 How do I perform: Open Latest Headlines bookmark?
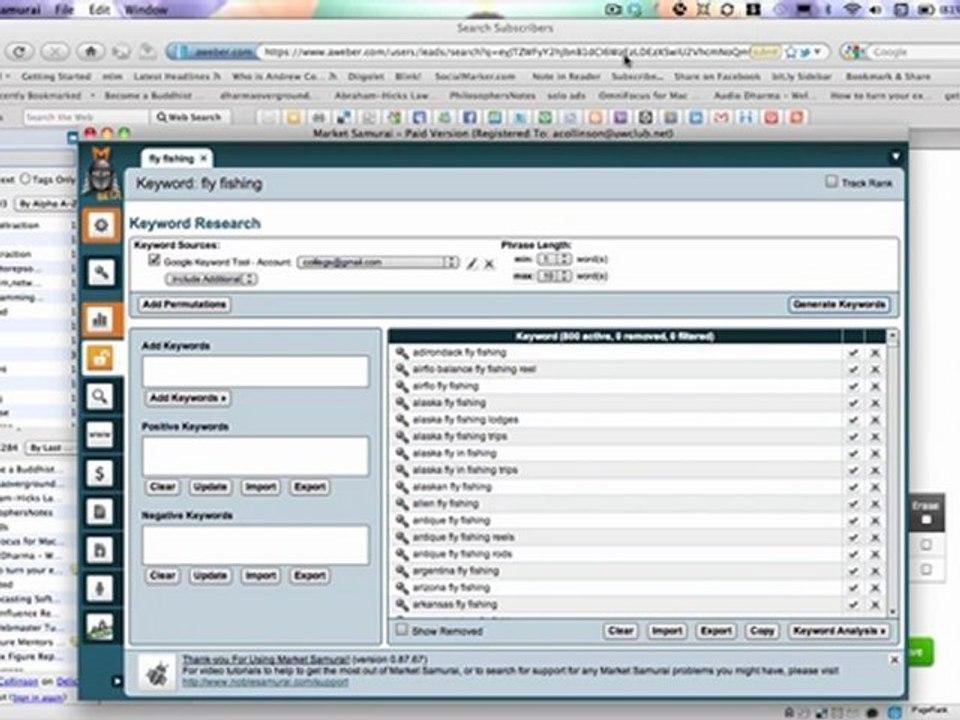(x=177, y=77)
